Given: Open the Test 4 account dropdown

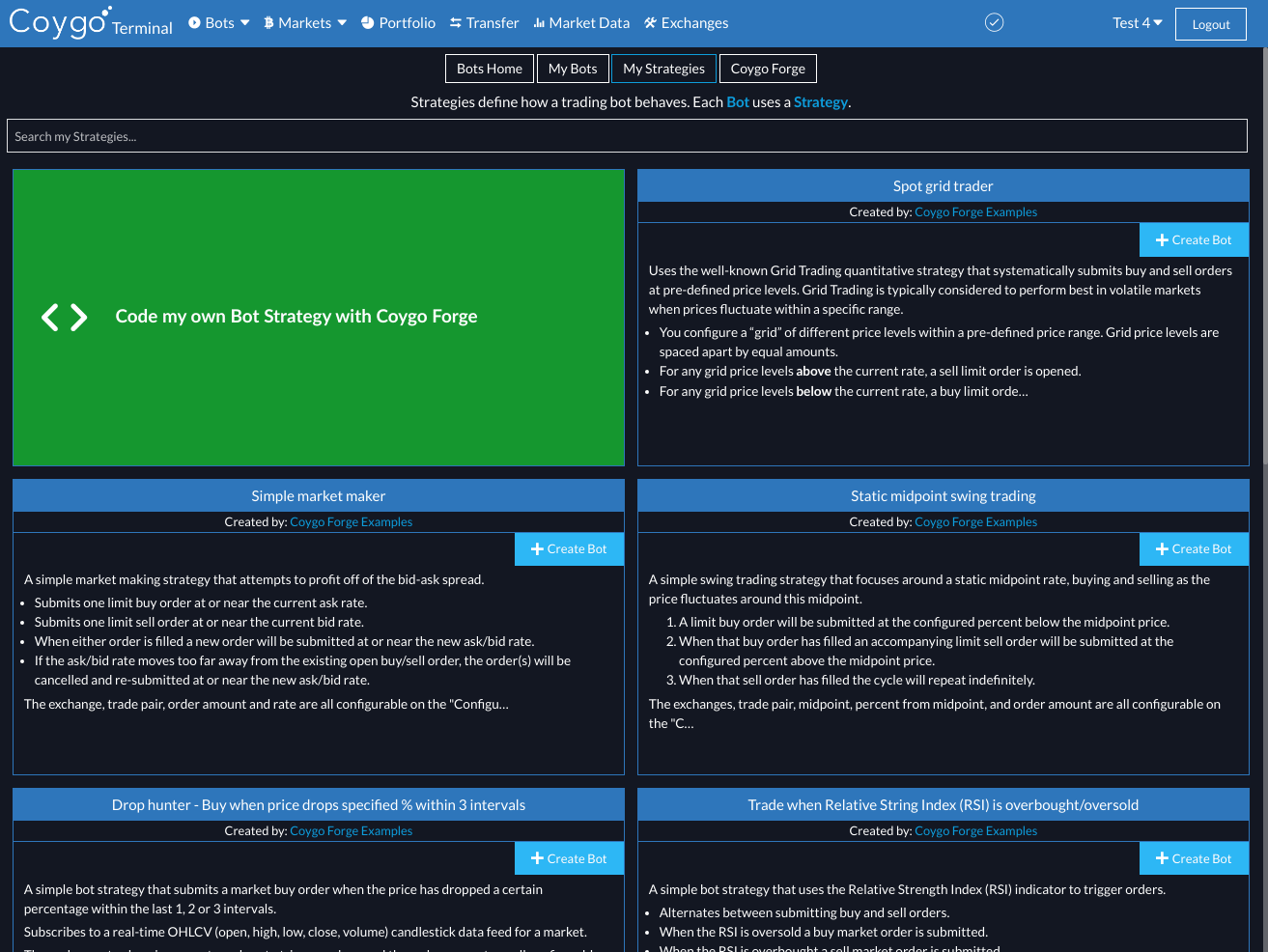Looking at the screenshot, I should [1138, 23].
